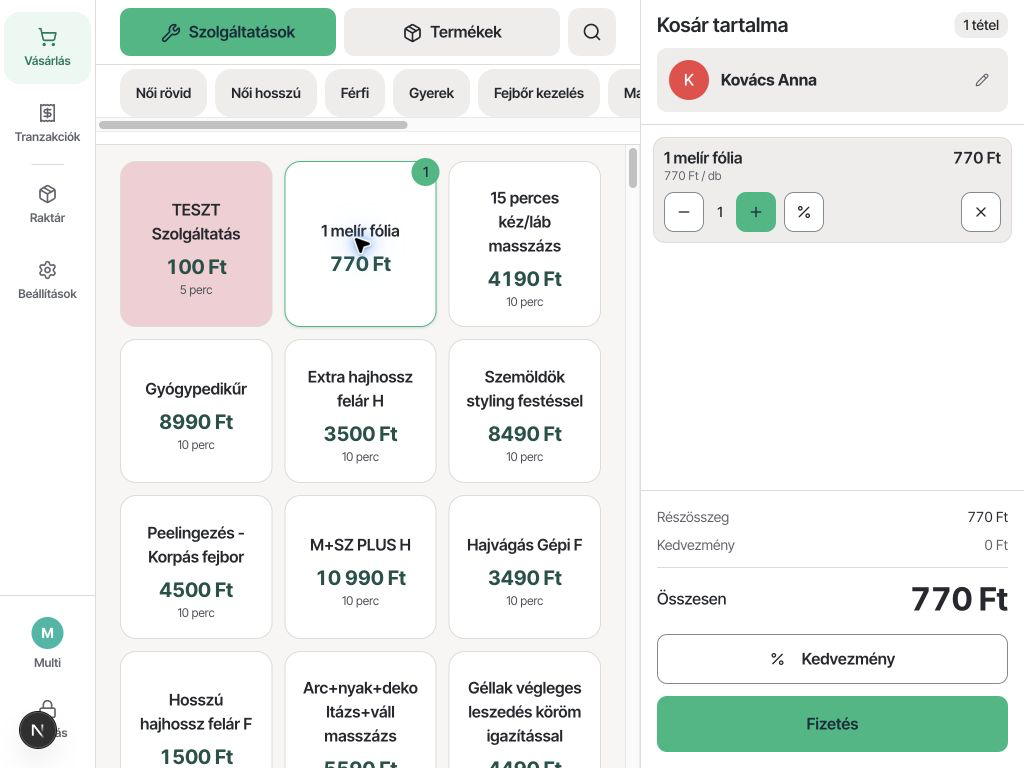Open Beállítások settings gear

pos(47,280)
